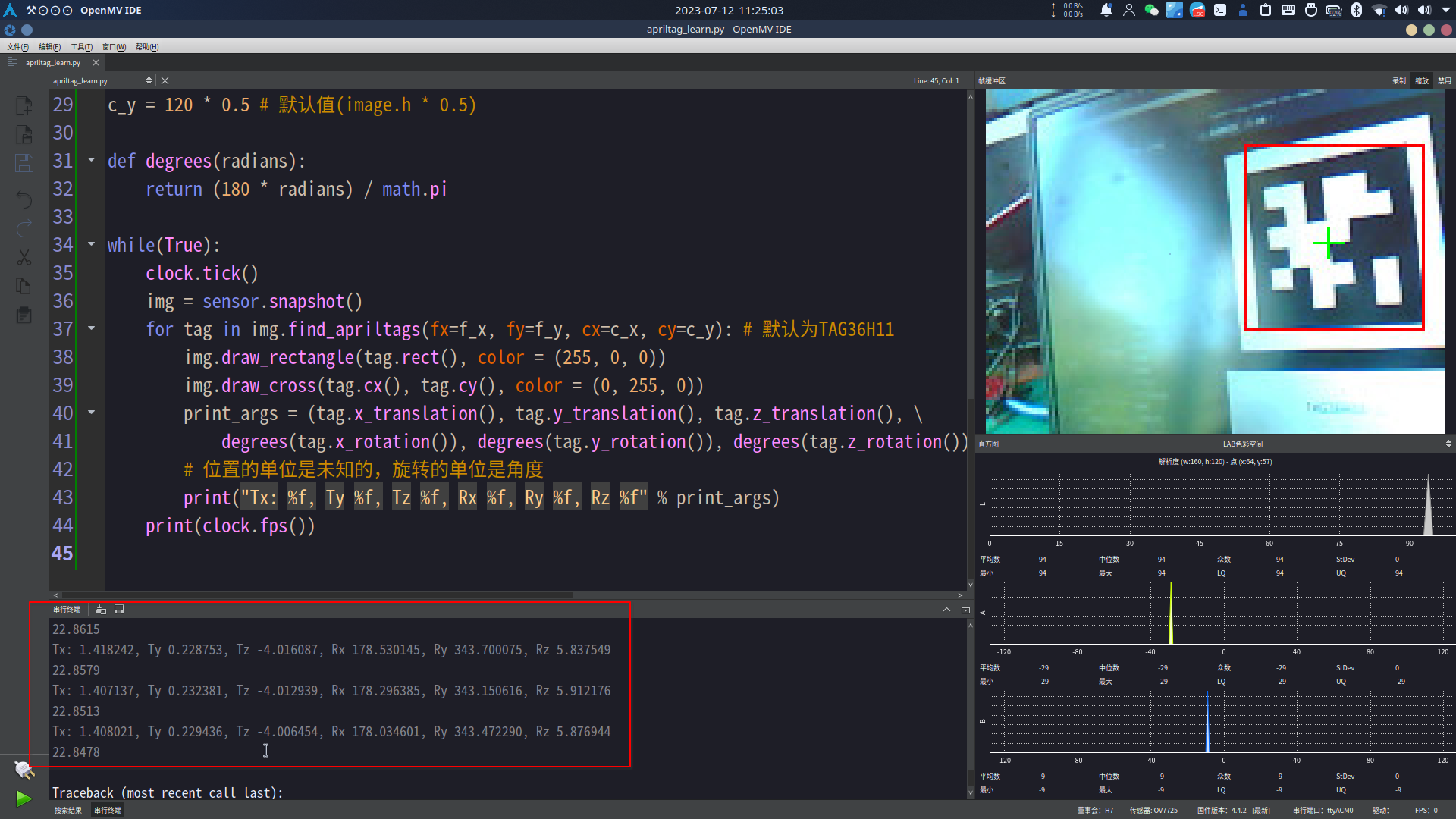Viewport: 1456px width, 819px height.
Task: Click the Connect plug icon
Action: click(x=24, y=770)
